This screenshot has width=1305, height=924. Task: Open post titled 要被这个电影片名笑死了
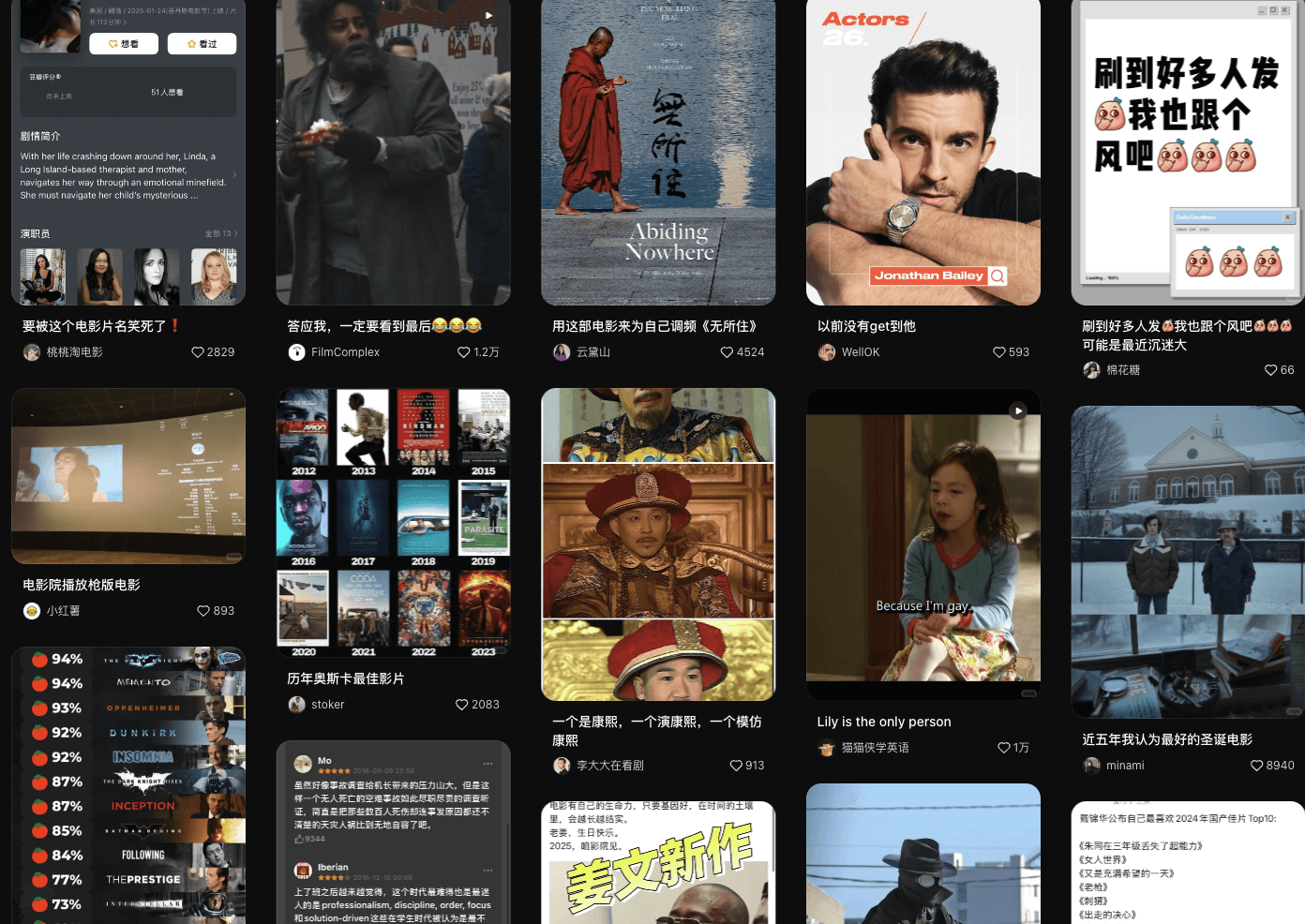coord(101,326)
